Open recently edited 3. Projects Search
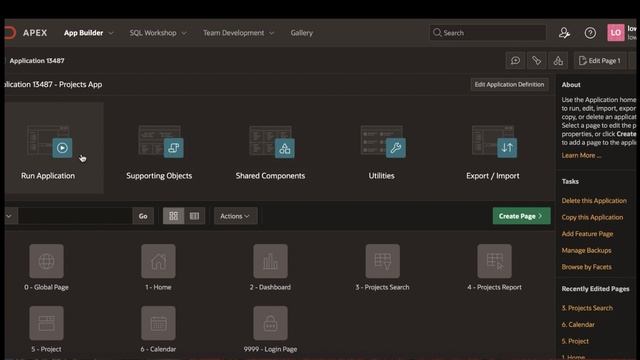 point(587,308)
